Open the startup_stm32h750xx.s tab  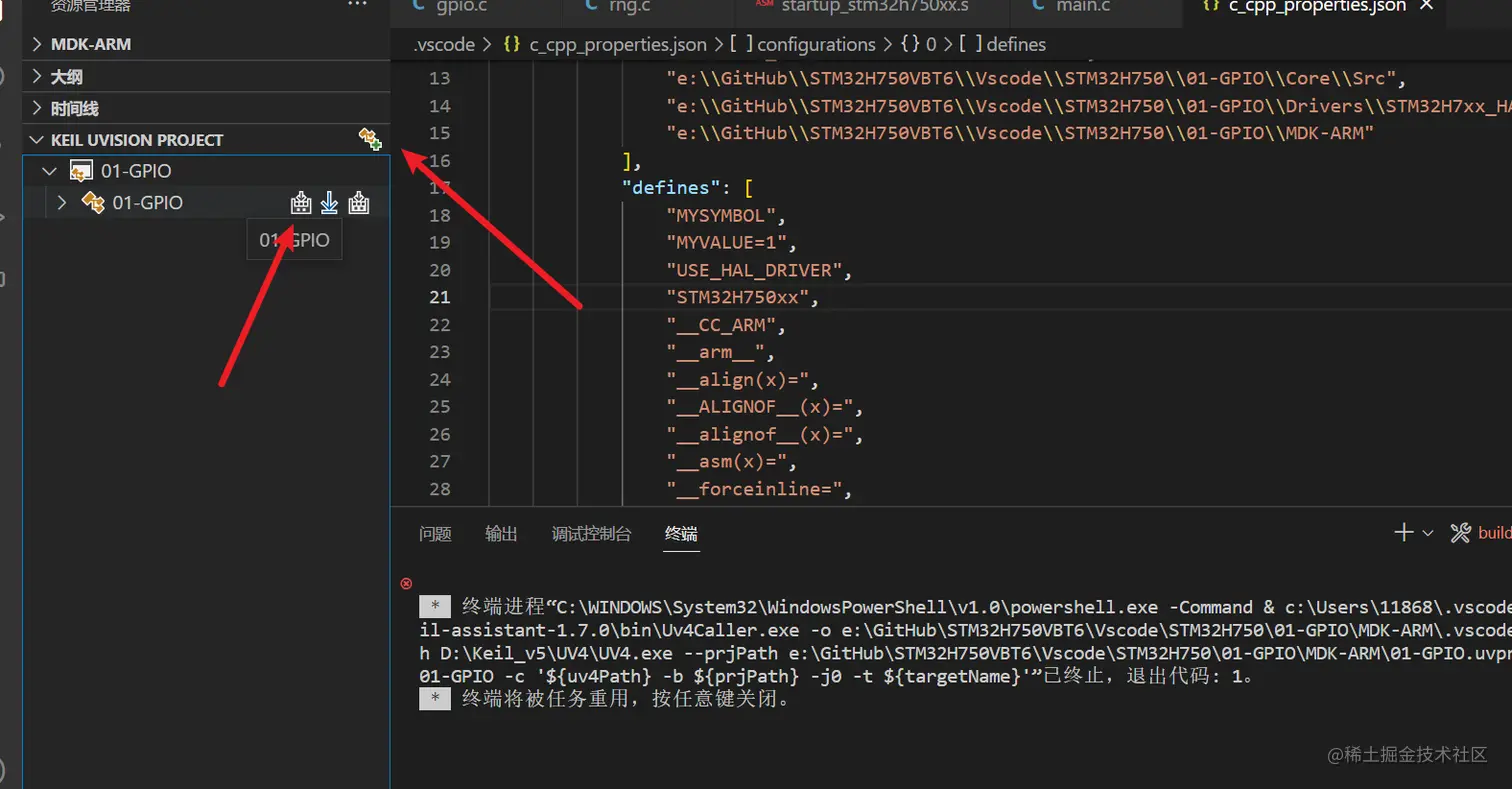click(x=874, y=6)
